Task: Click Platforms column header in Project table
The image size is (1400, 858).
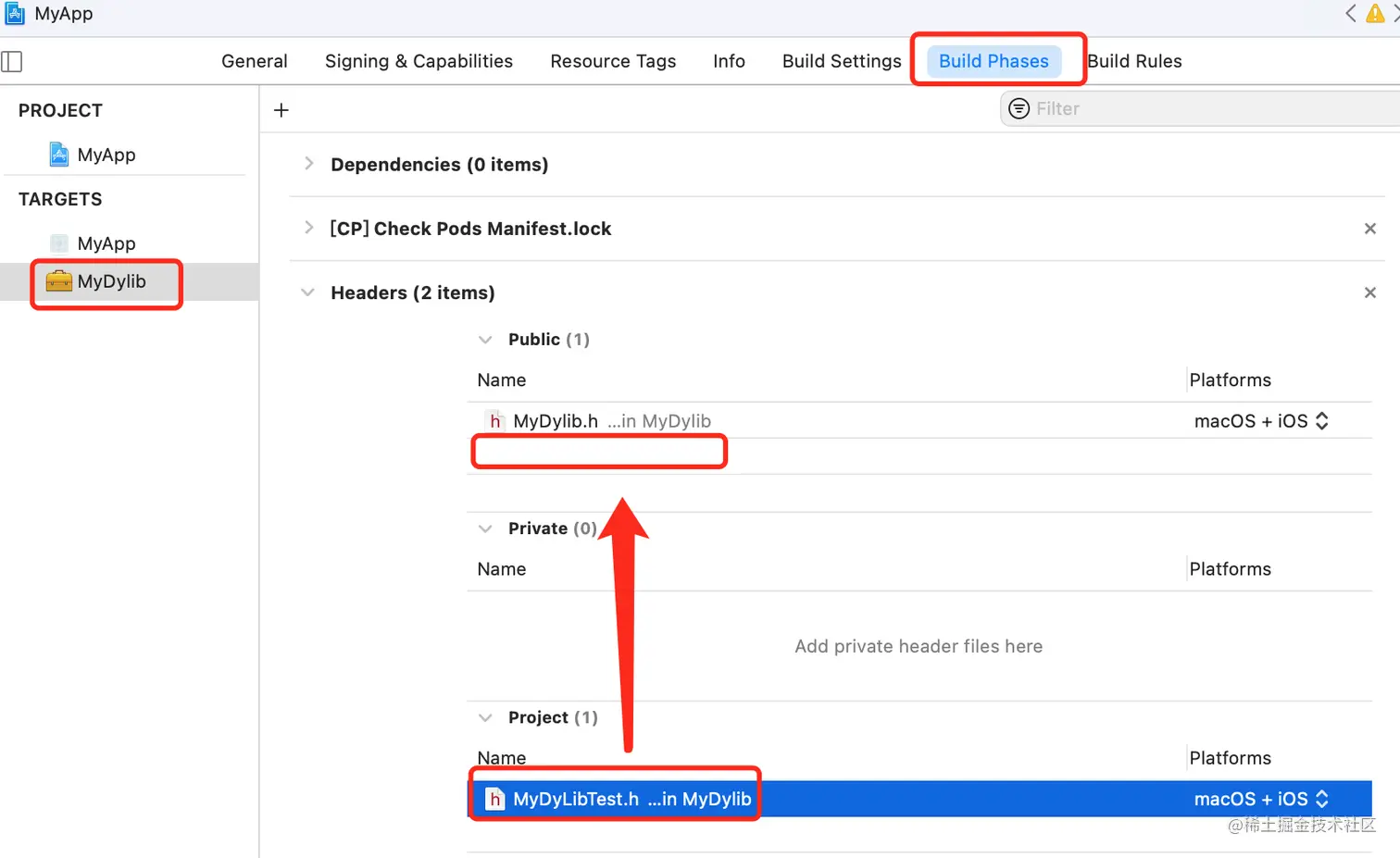Action: point(1230,758)
